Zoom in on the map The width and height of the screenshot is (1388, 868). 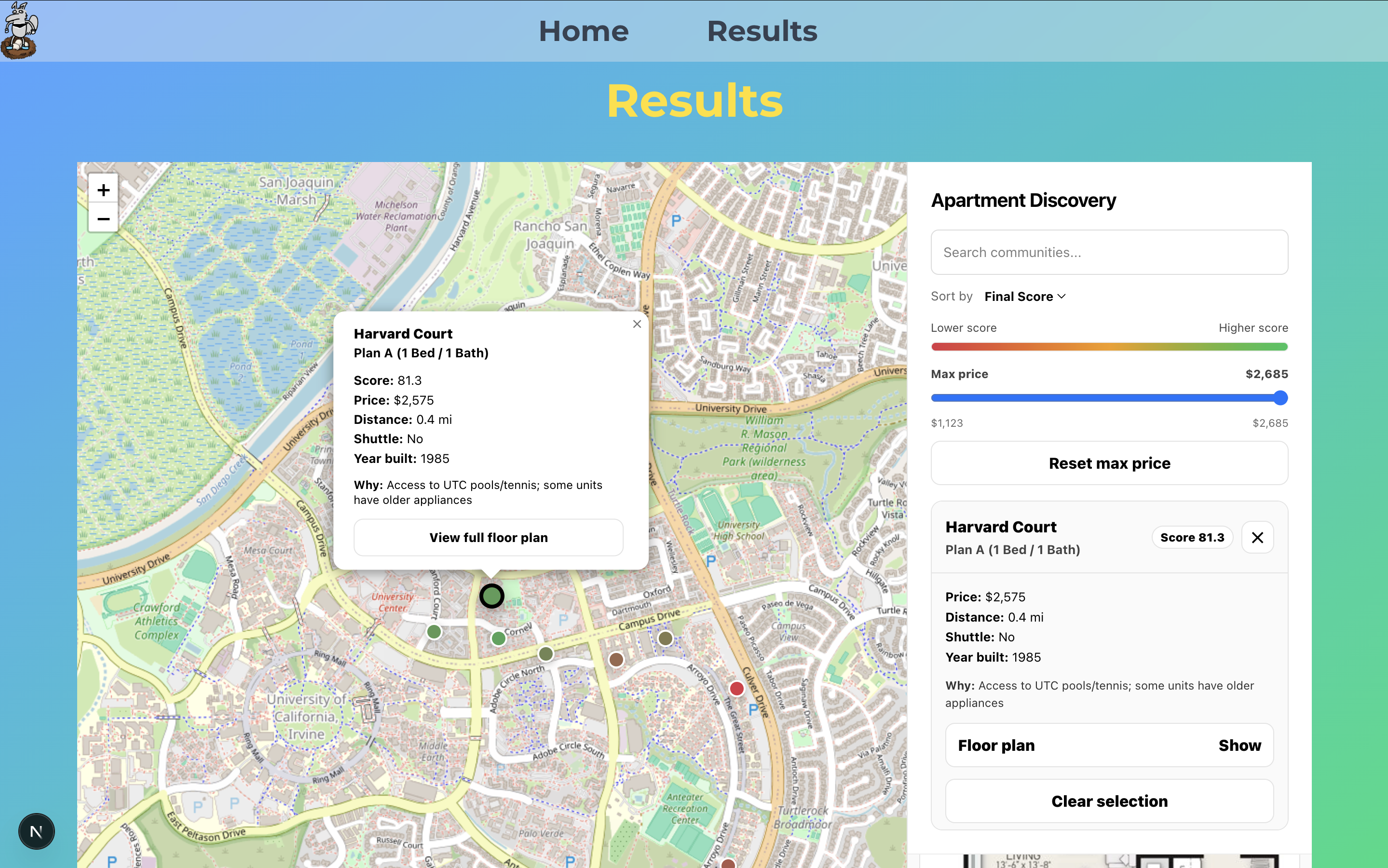[103, 190]
